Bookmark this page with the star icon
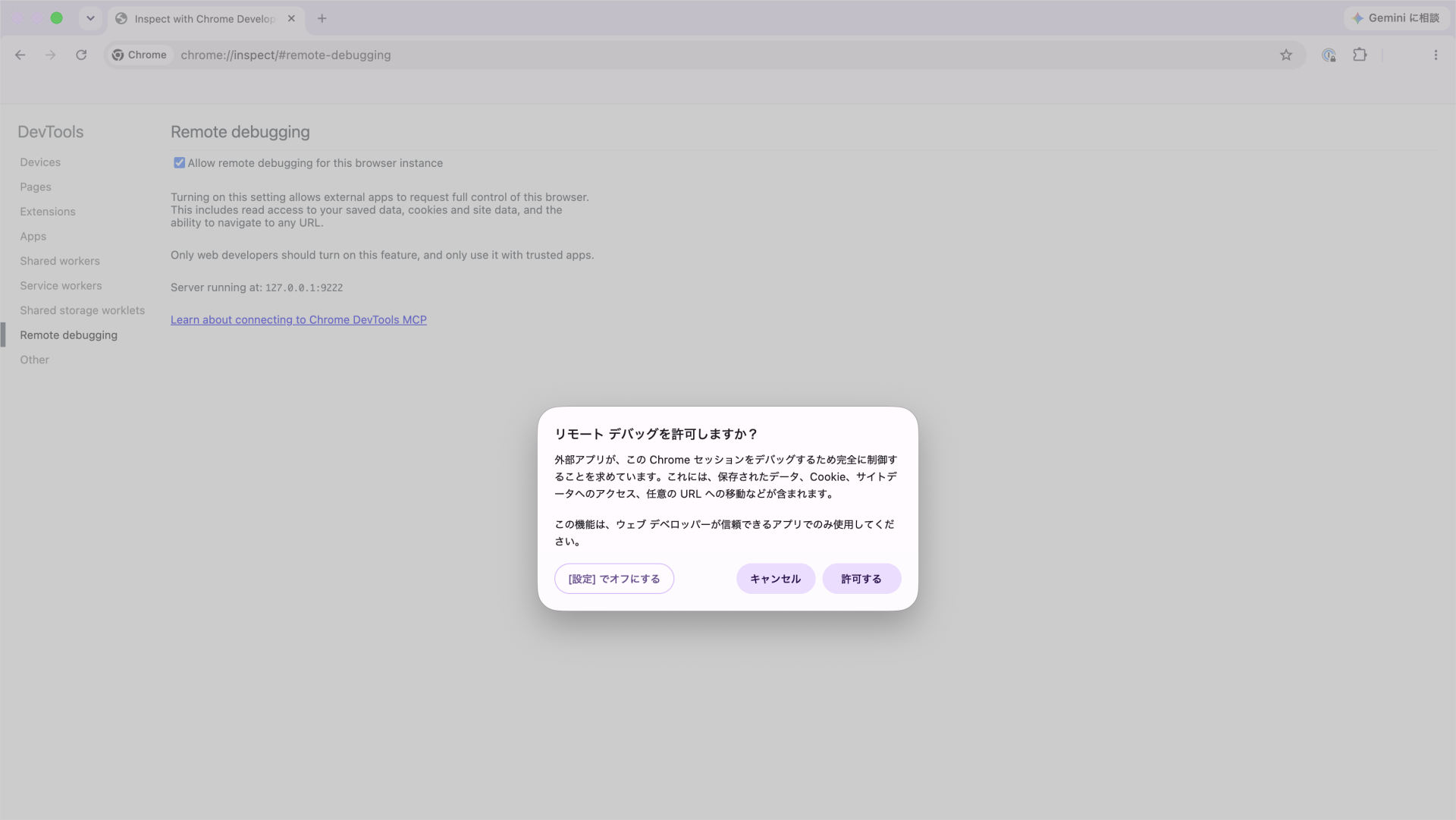 coord(1286,55)
